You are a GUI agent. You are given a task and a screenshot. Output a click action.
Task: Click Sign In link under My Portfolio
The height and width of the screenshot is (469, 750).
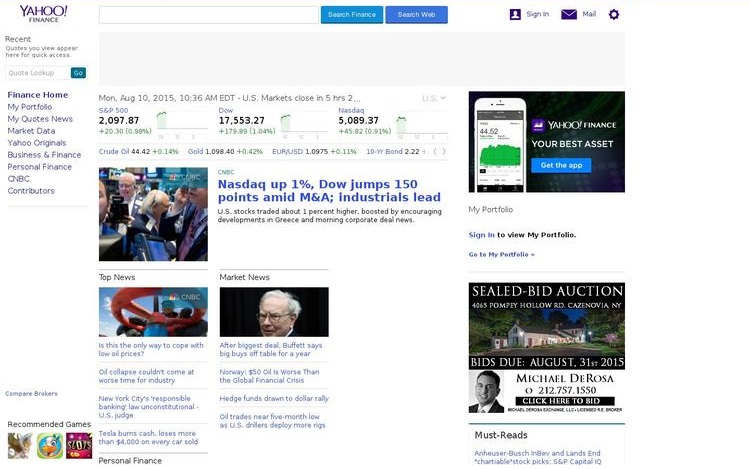(x=482, y=235)
